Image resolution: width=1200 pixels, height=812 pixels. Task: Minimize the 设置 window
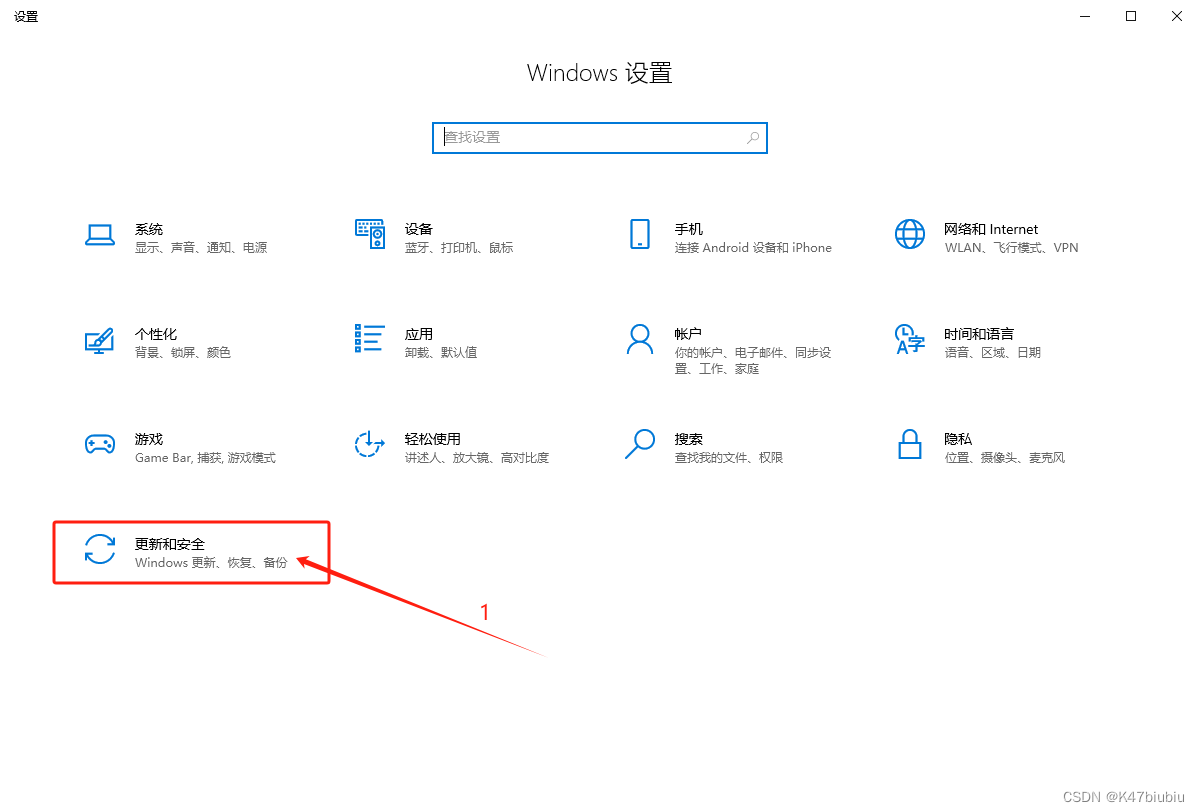click(x=1085, y=16)
